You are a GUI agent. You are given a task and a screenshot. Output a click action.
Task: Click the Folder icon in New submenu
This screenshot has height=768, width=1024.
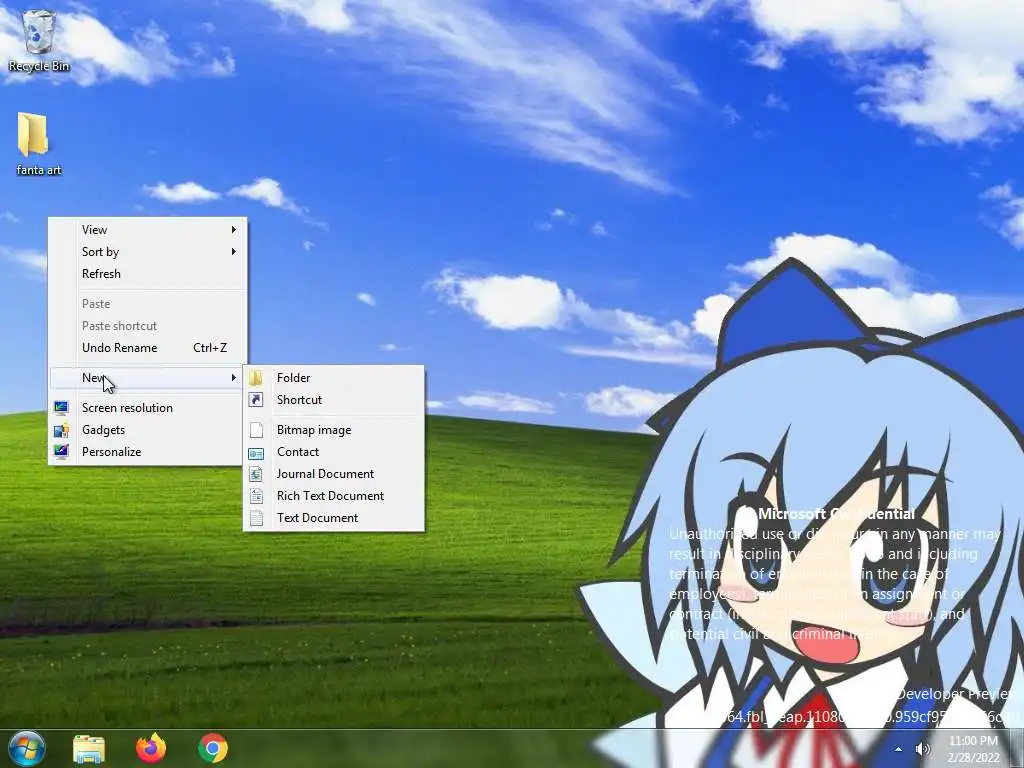[256, 377]
